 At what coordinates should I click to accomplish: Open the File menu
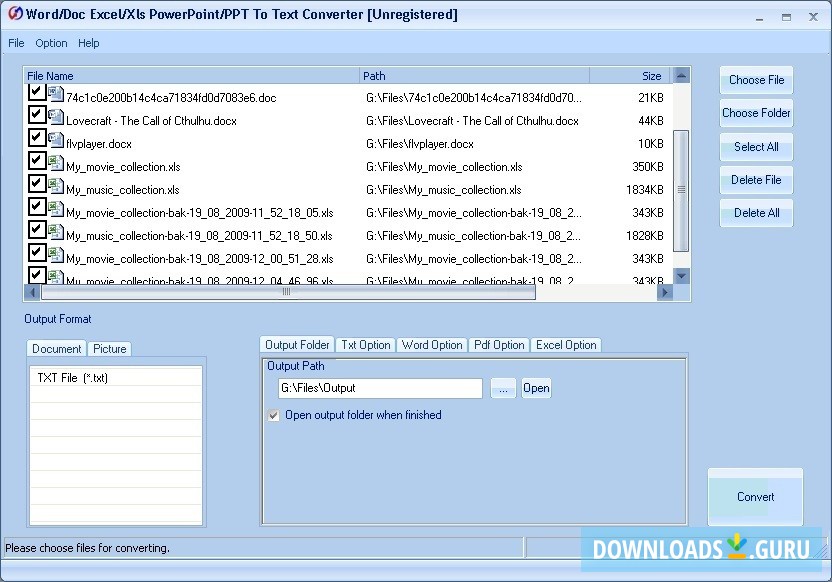tap(16, 43)
